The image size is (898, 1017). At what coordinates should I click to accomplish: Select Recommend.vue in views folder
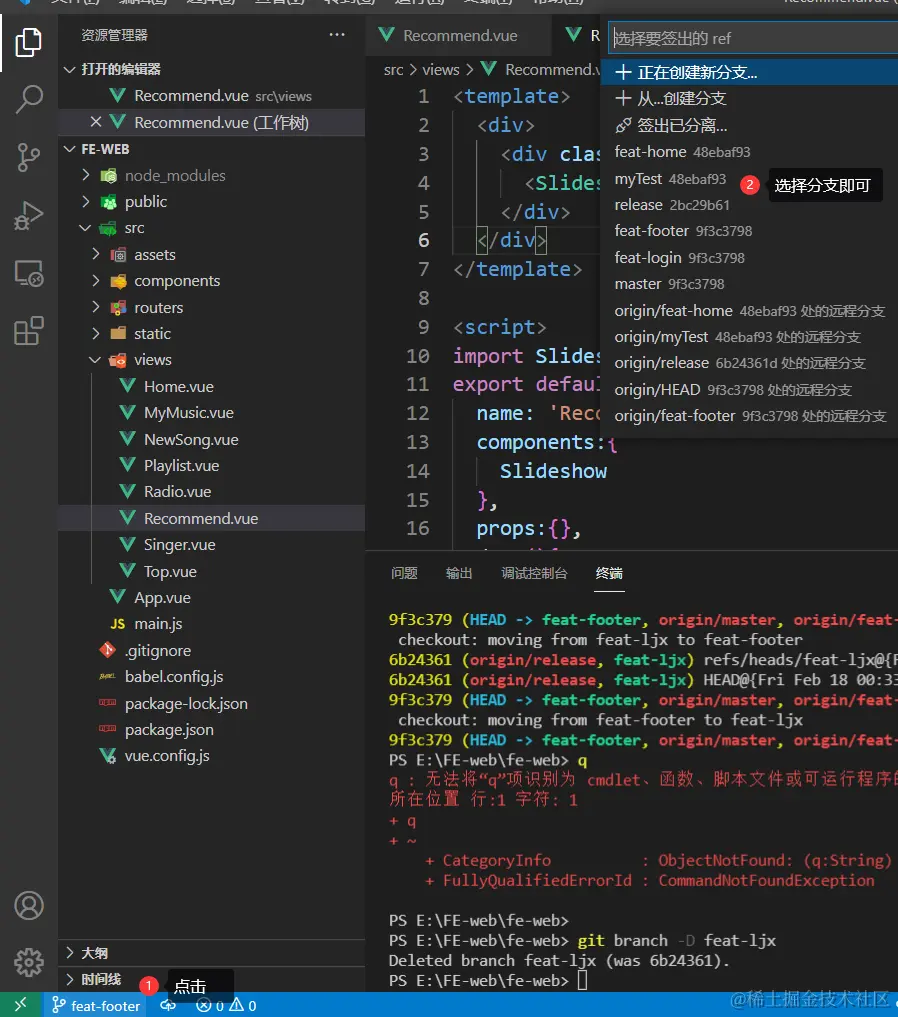pyautogui.click(x=211, y=518)
